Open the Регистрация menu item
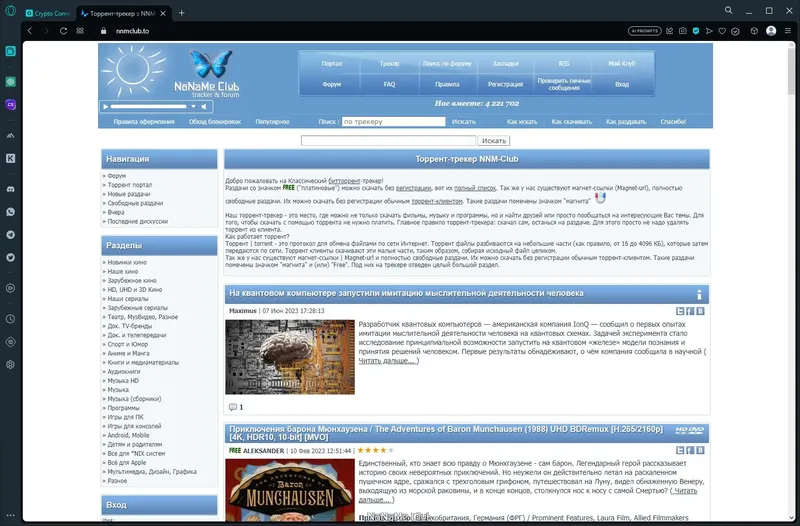The width and height of the screenshot is (800, 526). [x=506, y=84]
